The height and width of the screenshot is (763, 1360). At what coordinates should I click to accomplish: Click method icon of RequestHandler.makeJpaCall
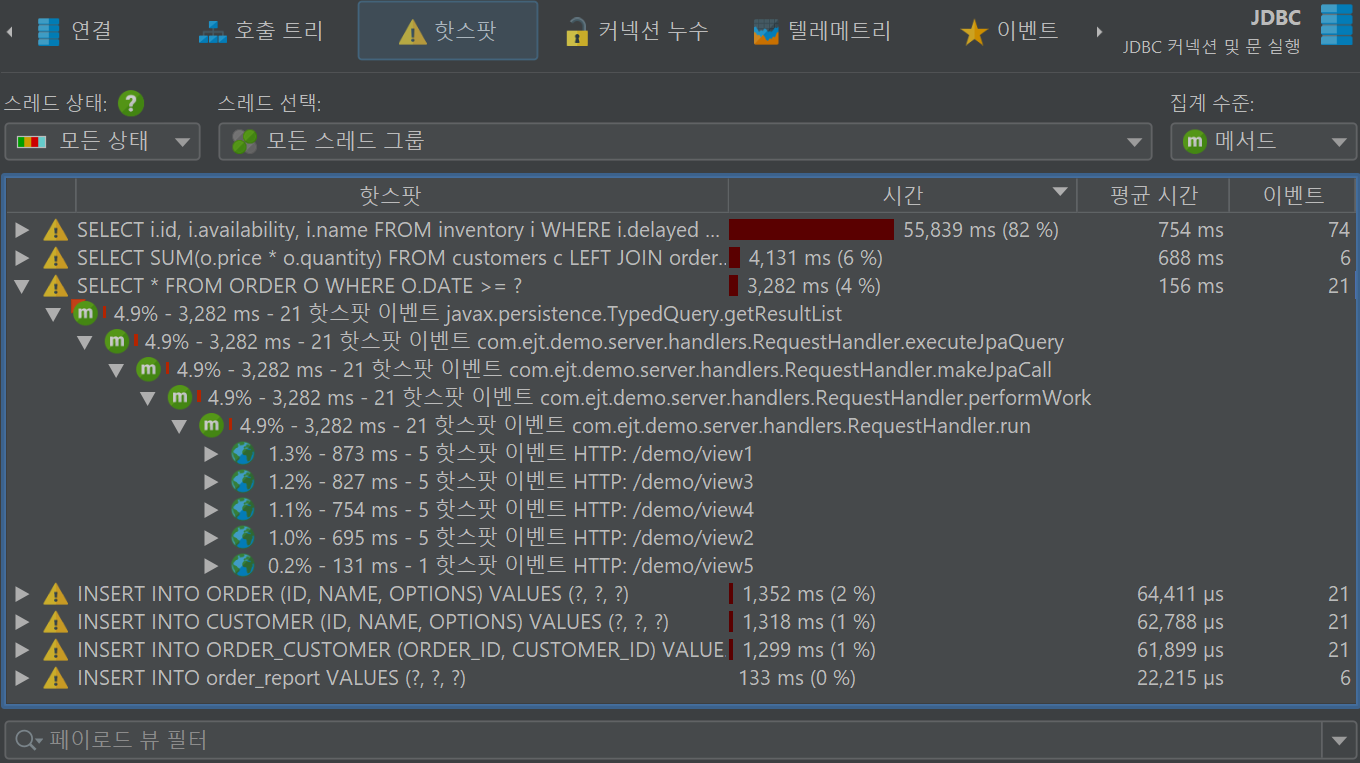[148, 370]
